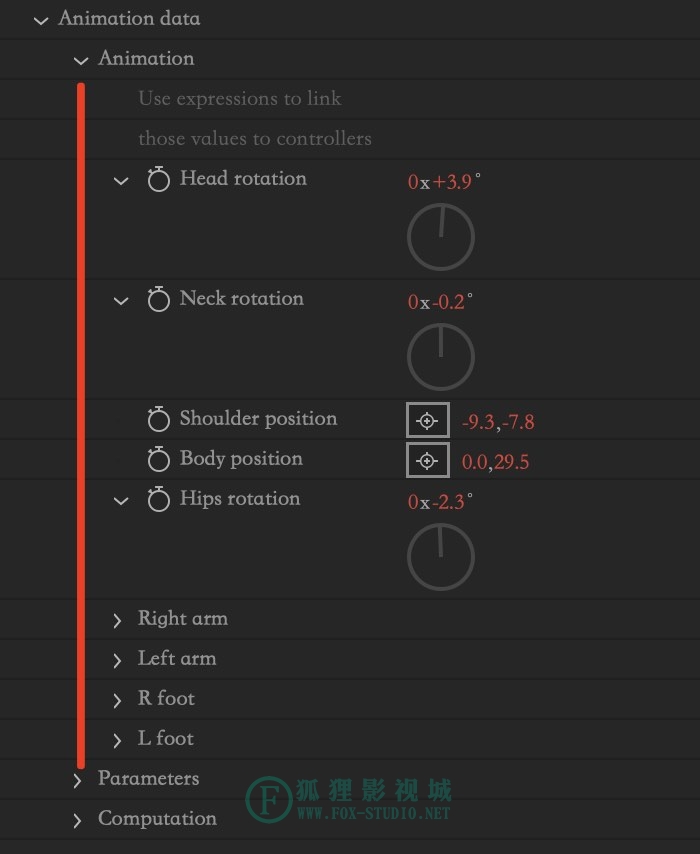Expand the Right arm group
Image resolution: width=700 pixels, height=854 pixels.
(x=117, y=620)
